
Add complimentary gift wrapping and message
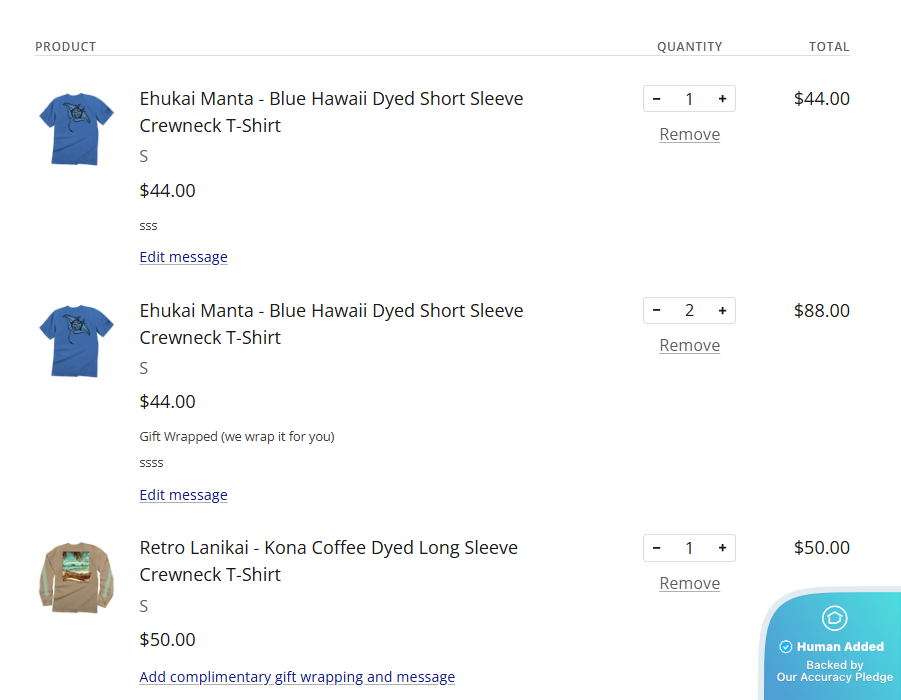pyautogui.click(x=297, y=677)
